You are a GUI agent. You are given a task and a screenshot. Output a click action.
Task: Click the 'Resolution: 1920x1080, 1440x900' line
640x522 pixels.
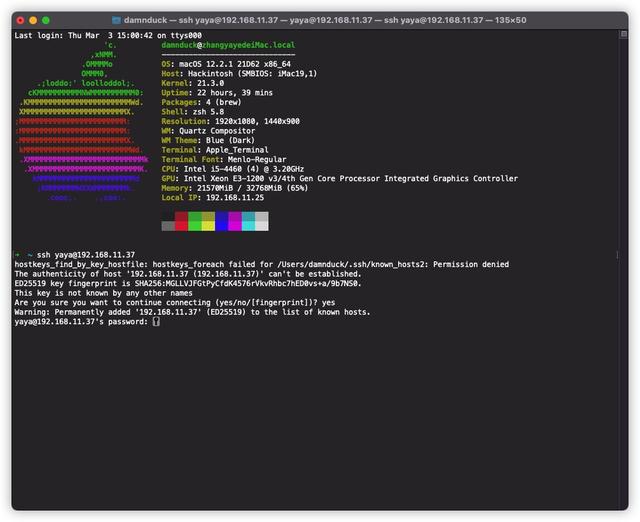point(231,122)
